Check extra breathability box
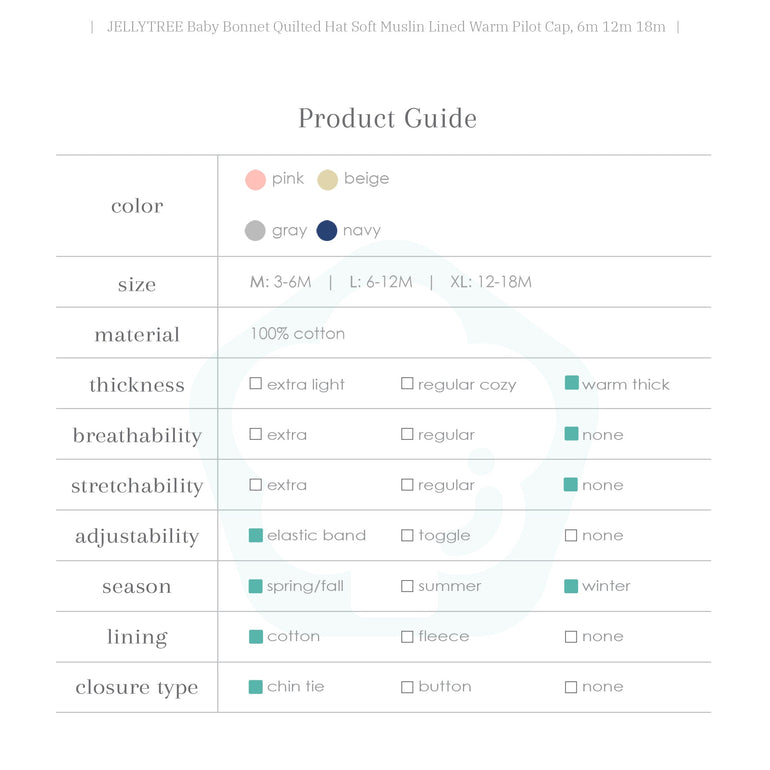The width and height of the screenshot is (770, 770). coord(256,435)
